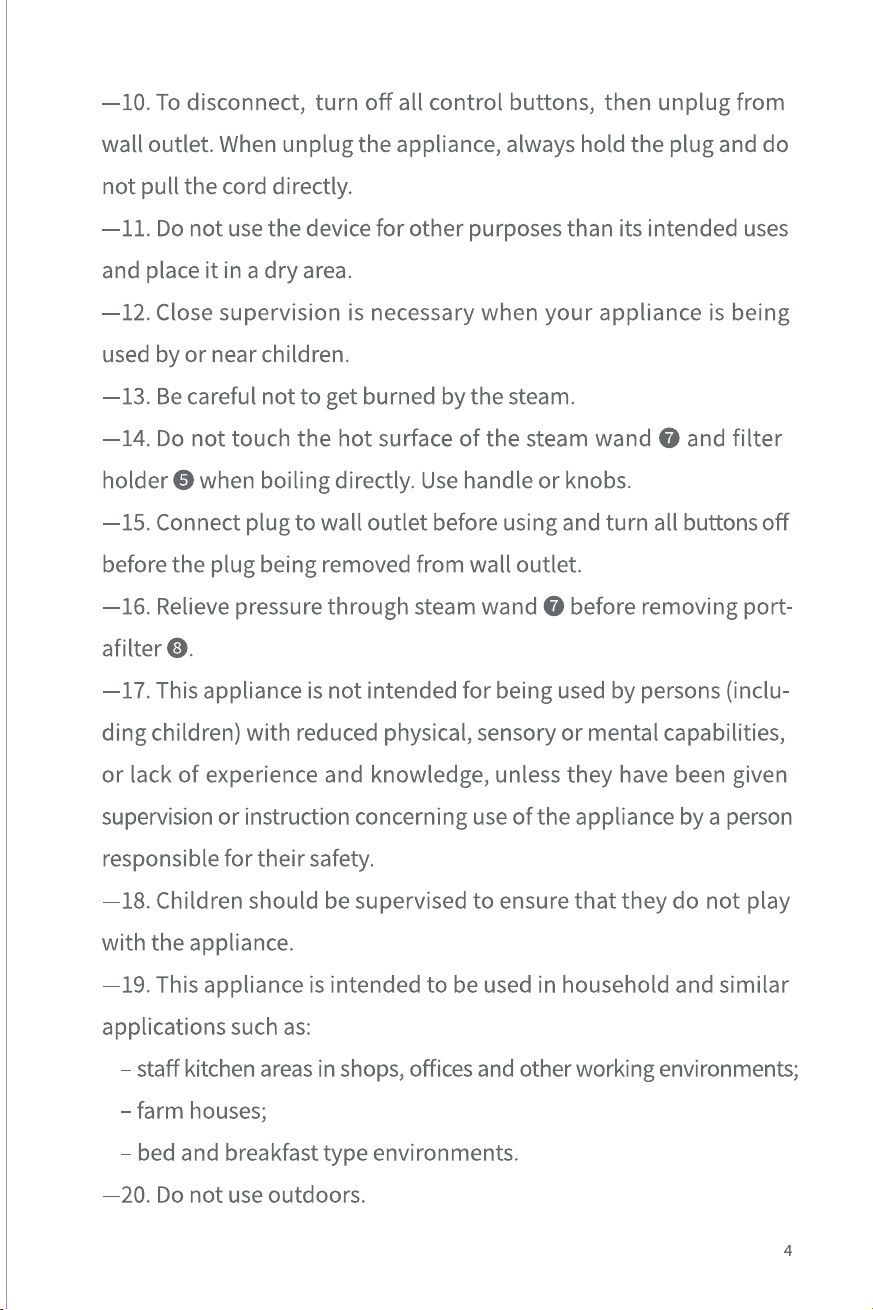Click the circled 8 after 'afilter'
Screen dimensions: 873x1310
(x=177, y=649)
